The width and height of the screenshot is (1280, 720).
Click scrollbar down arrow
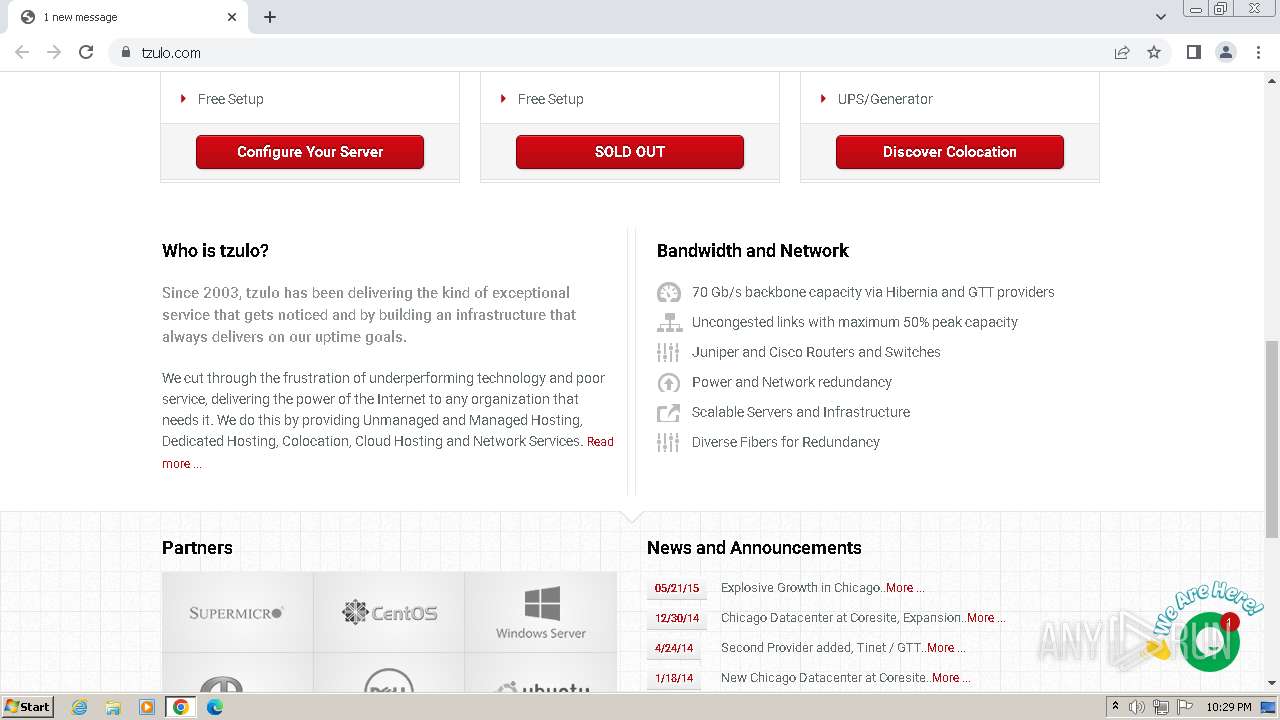[1272, 683]
